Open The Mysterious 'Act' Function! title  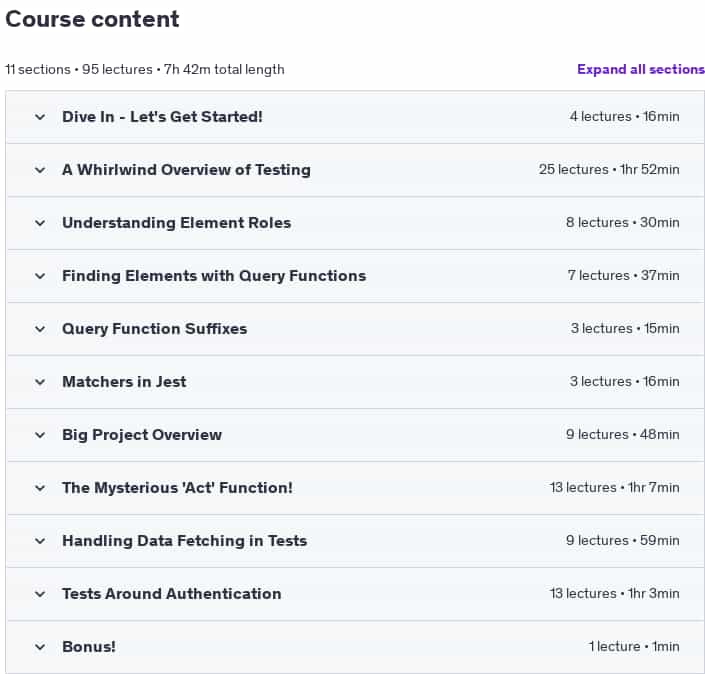(178, 488)
